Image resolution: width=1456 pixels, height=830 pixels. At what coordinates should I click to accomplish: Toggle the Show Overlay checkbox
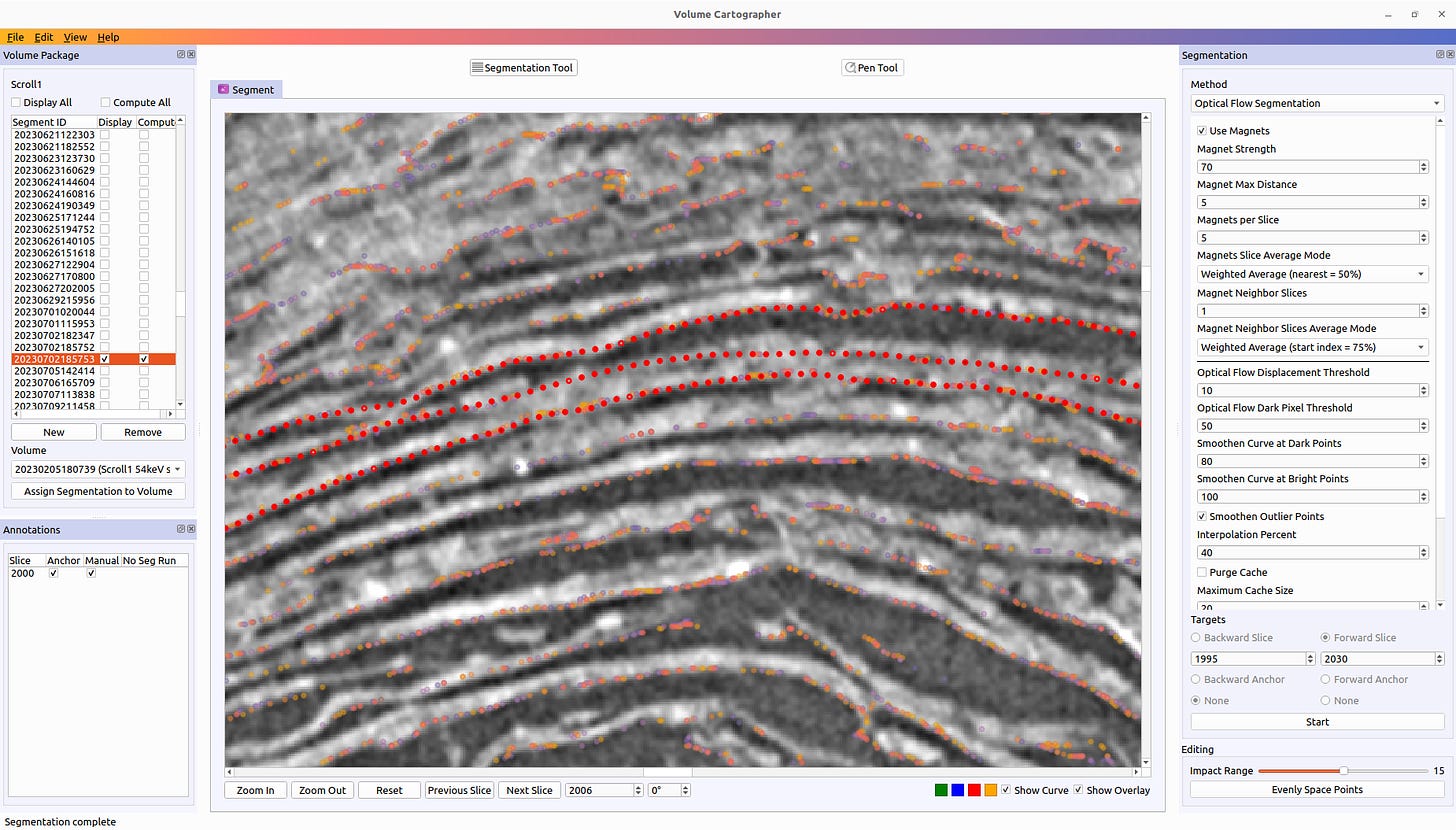coord(1078,790)
